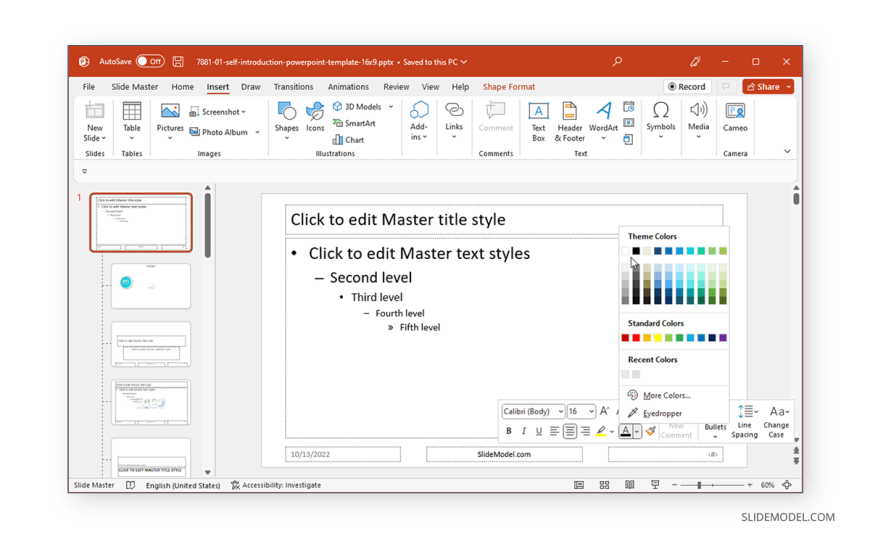The width and height of the screenshot is (870, 539).
Task: Toggle Bold in the mini toolbar
Action: pos(508,431)
